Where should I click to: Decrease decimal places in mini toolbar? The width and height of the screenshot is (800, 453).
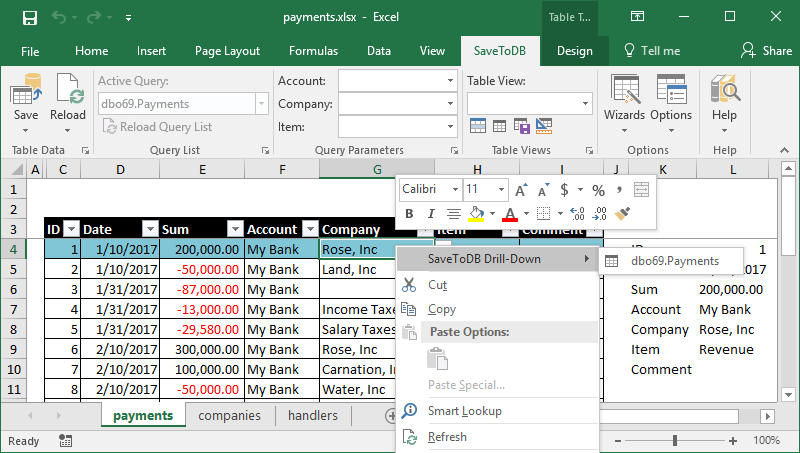tap(599, 214)
